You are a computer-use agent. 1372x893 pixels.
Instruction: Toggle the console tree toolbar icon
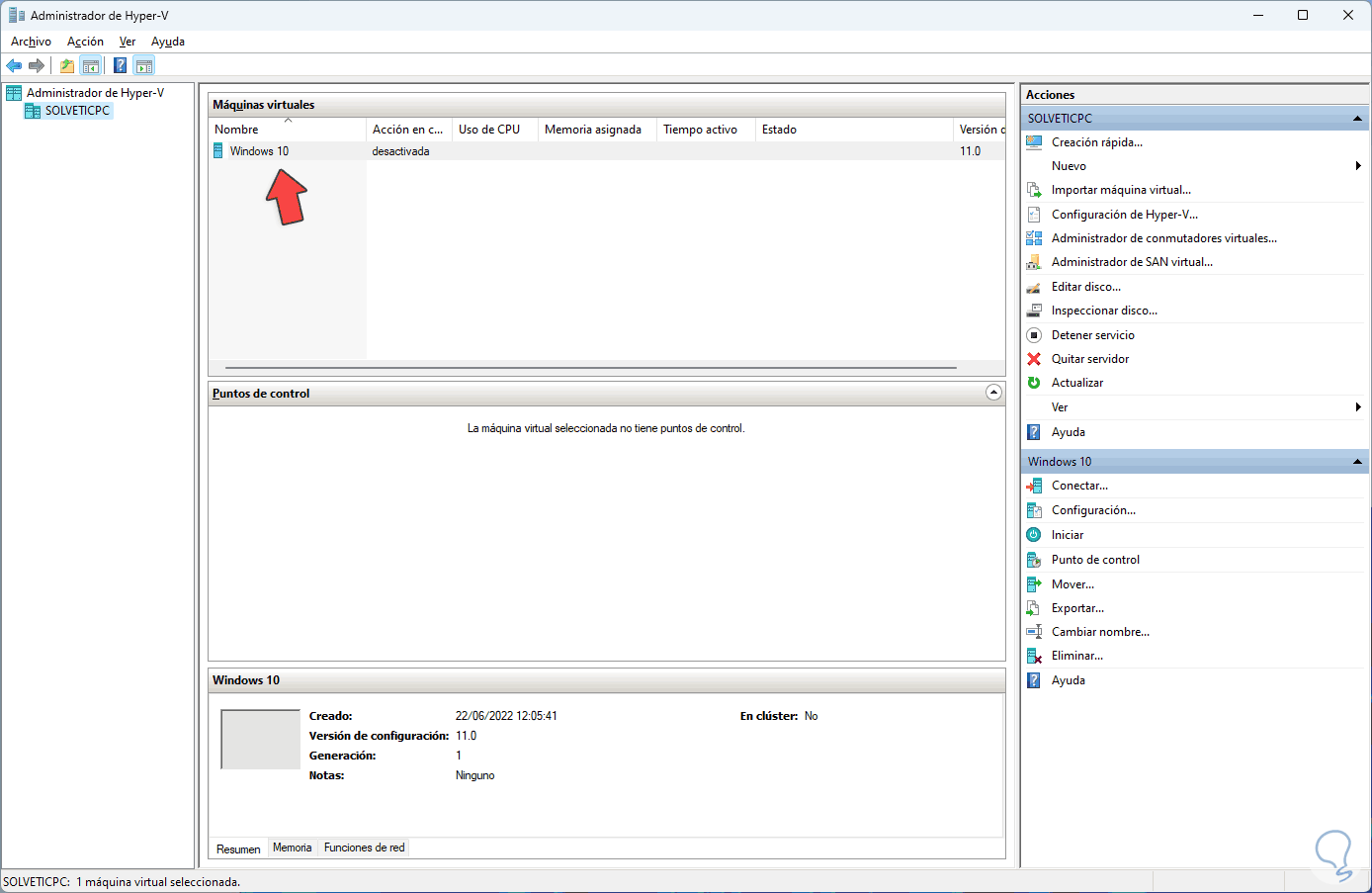91,66
